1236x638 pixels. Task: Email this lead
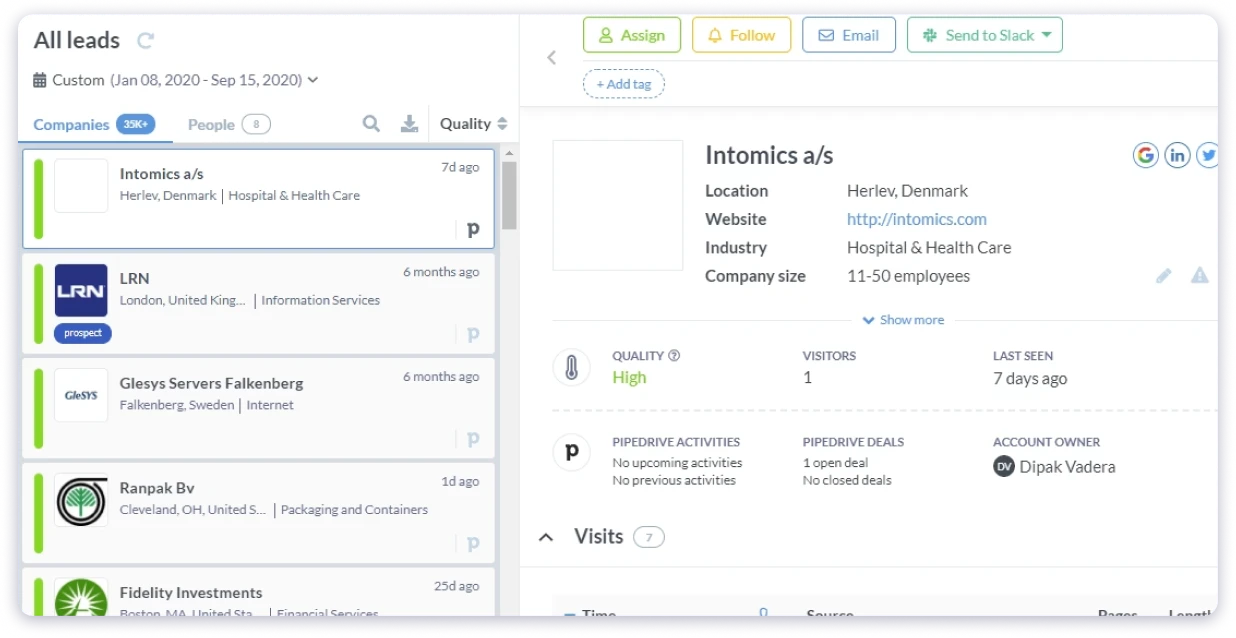[x=848, y=35]
